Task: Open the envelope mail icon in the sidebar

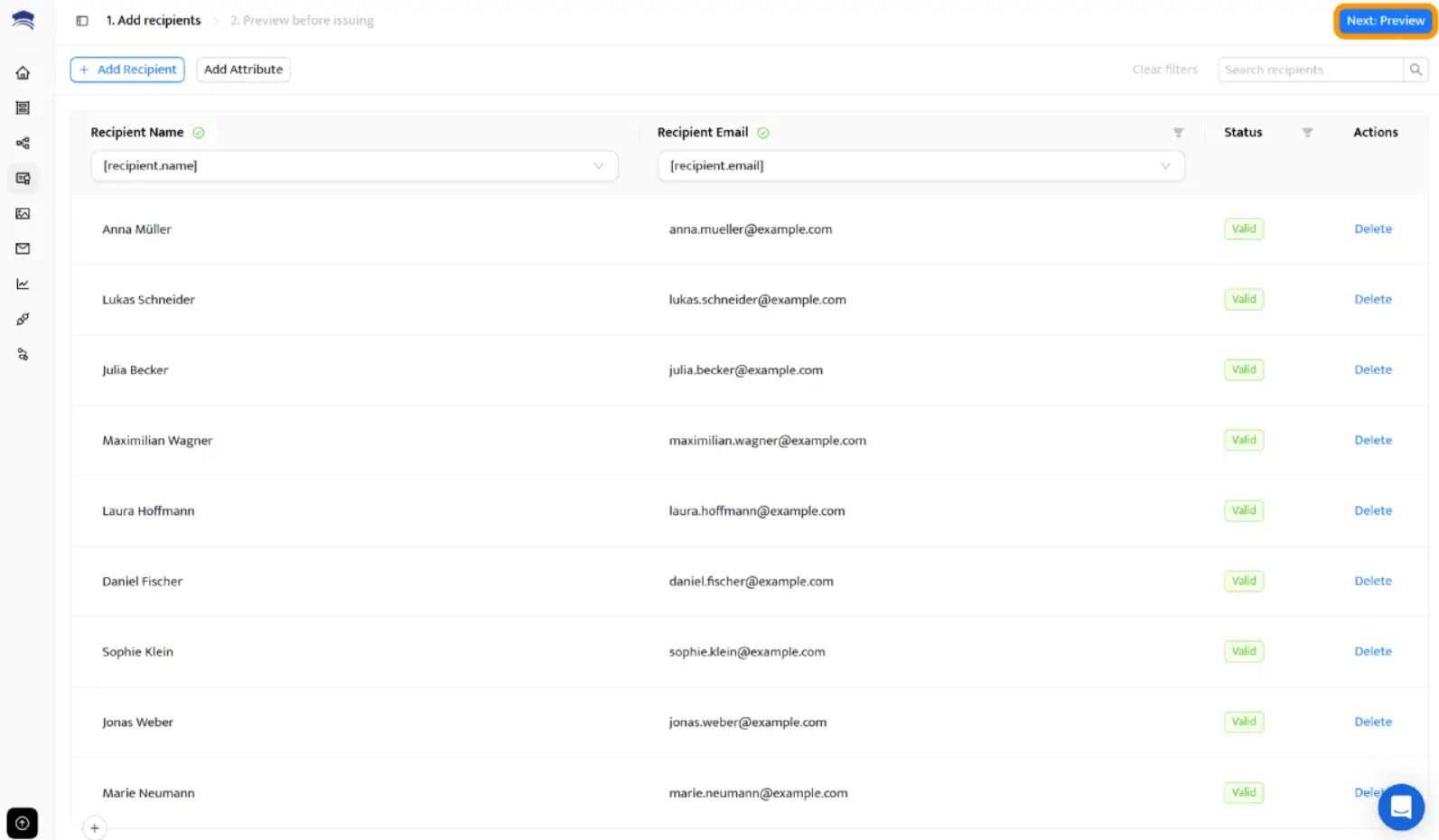Action: [x=23, y=248]
